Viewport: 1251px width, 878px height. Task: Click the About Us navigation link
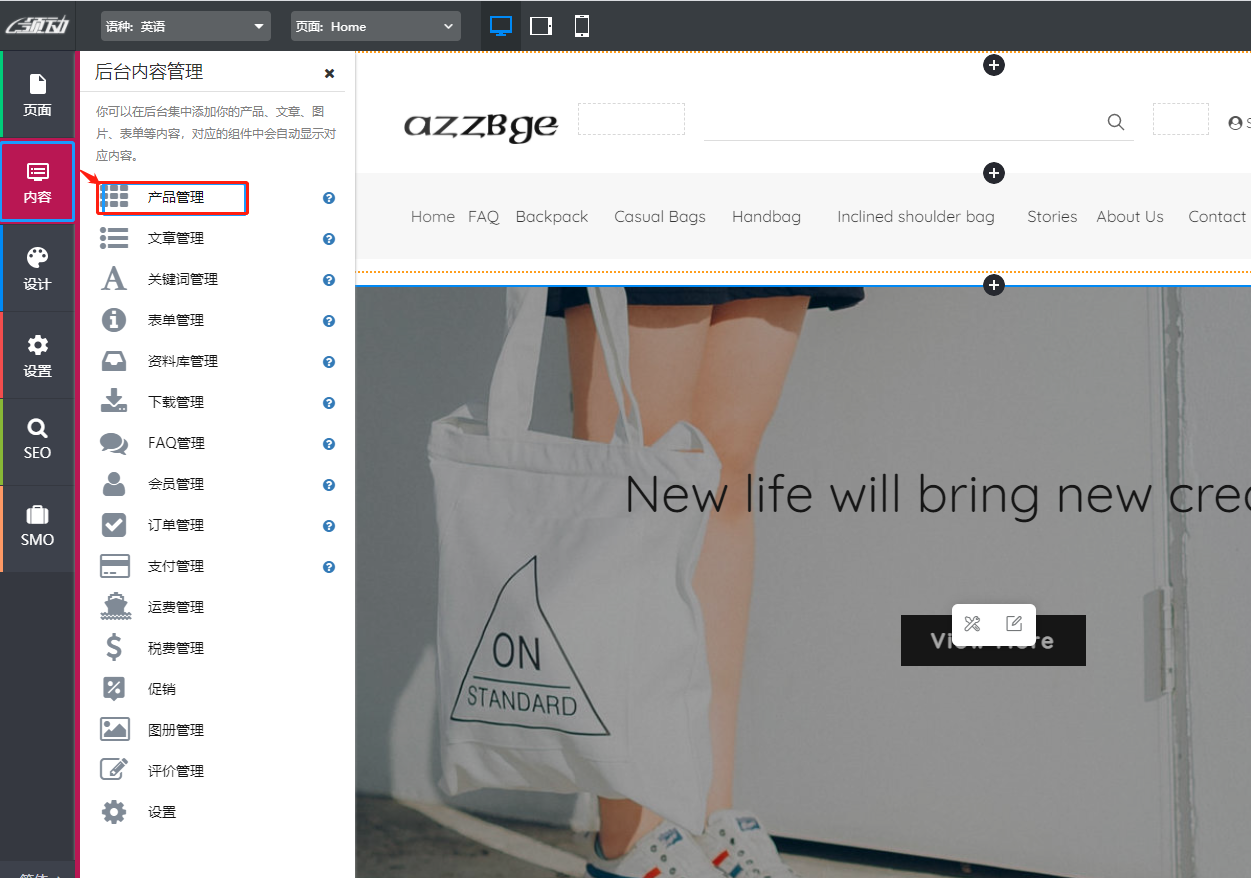1130,217
